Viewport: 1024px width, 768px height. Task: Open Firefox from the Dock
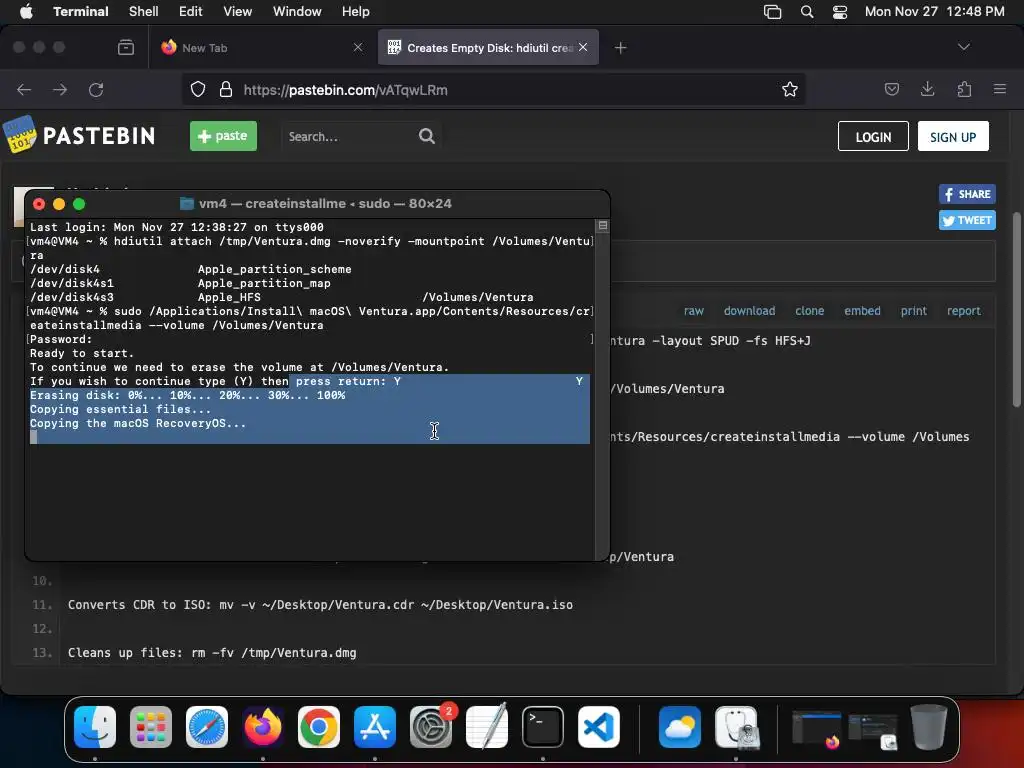pyautogui.click(x=263, y=727)
